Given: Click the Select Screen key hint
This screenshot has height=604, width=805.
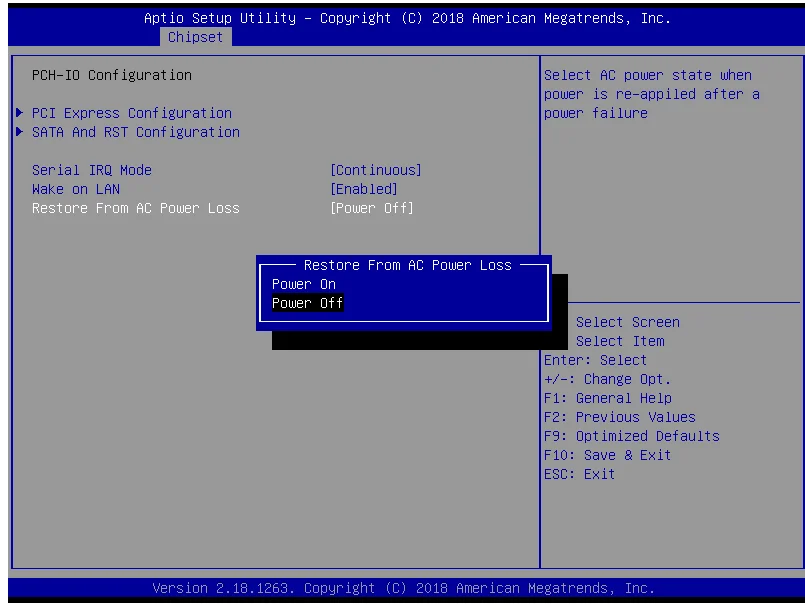Looking at the screenshot, I should pos(628,322).
